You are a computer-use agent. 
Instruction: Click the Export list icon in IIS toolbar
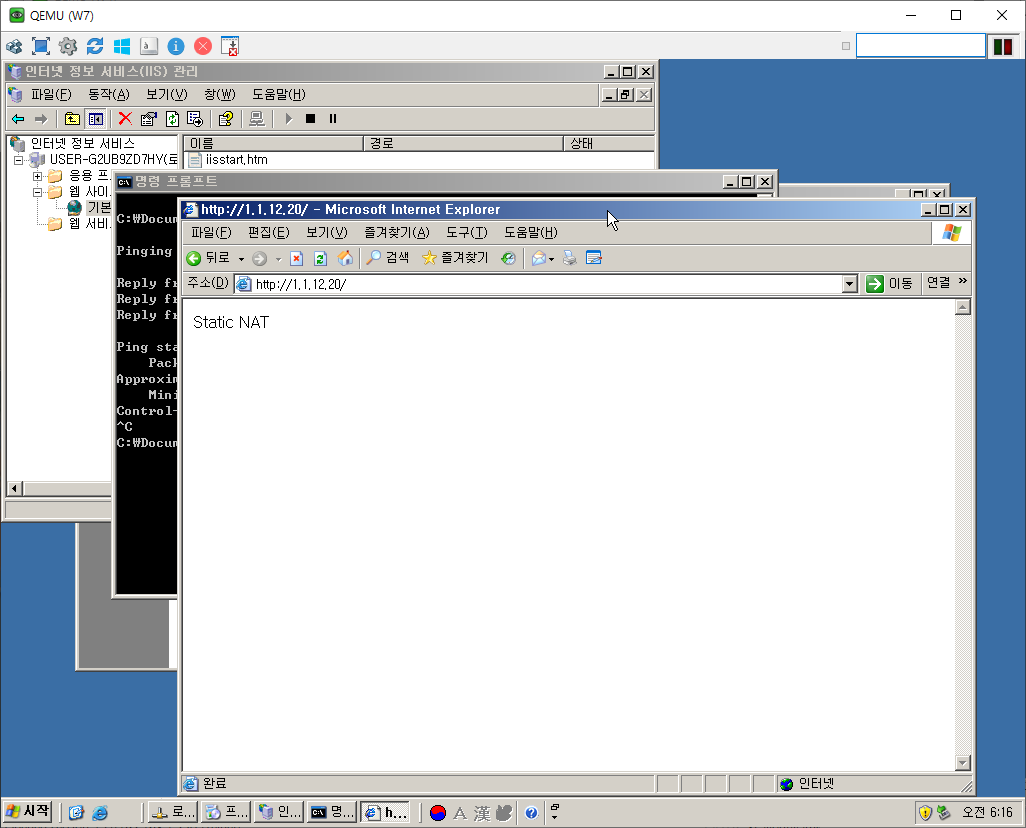(x=195, y=118)
